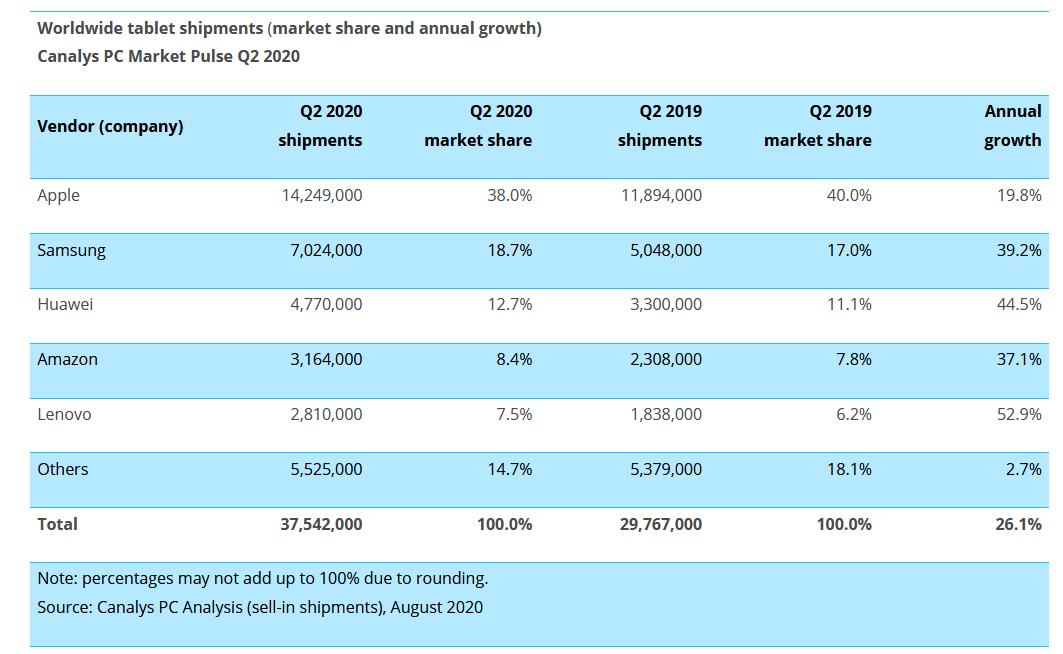The height and width of the screenshot is (654, 1063).
Task: Select the 'Samsung' vendor cell
Action: point(71,251)
